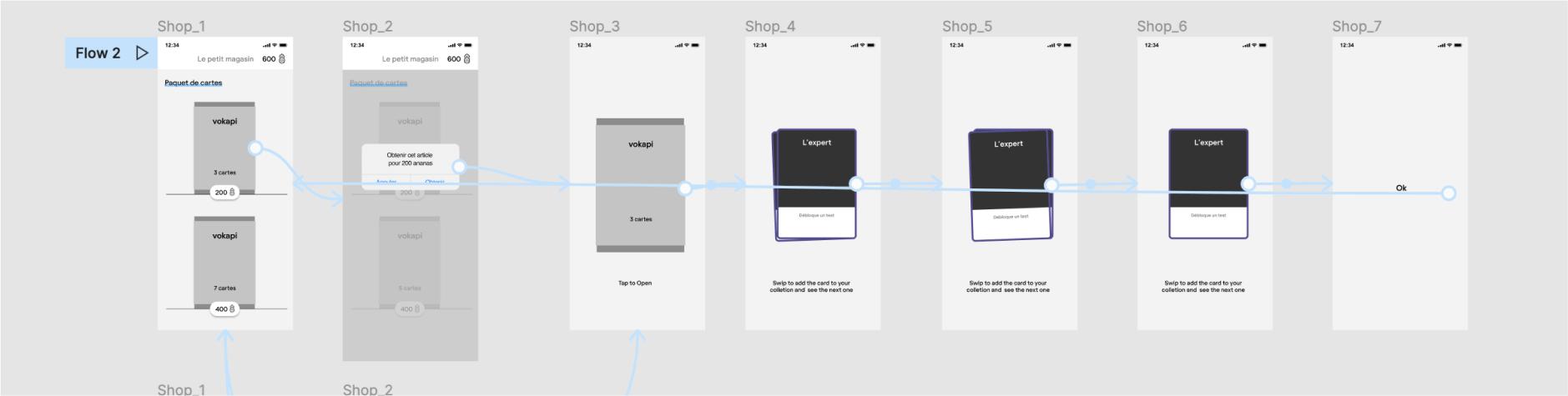This screenshot has height=396, width=1568.
Task: Select connection node on Shop_4 L'expert card
Action: pyautogui.click(x=855, y=183)
